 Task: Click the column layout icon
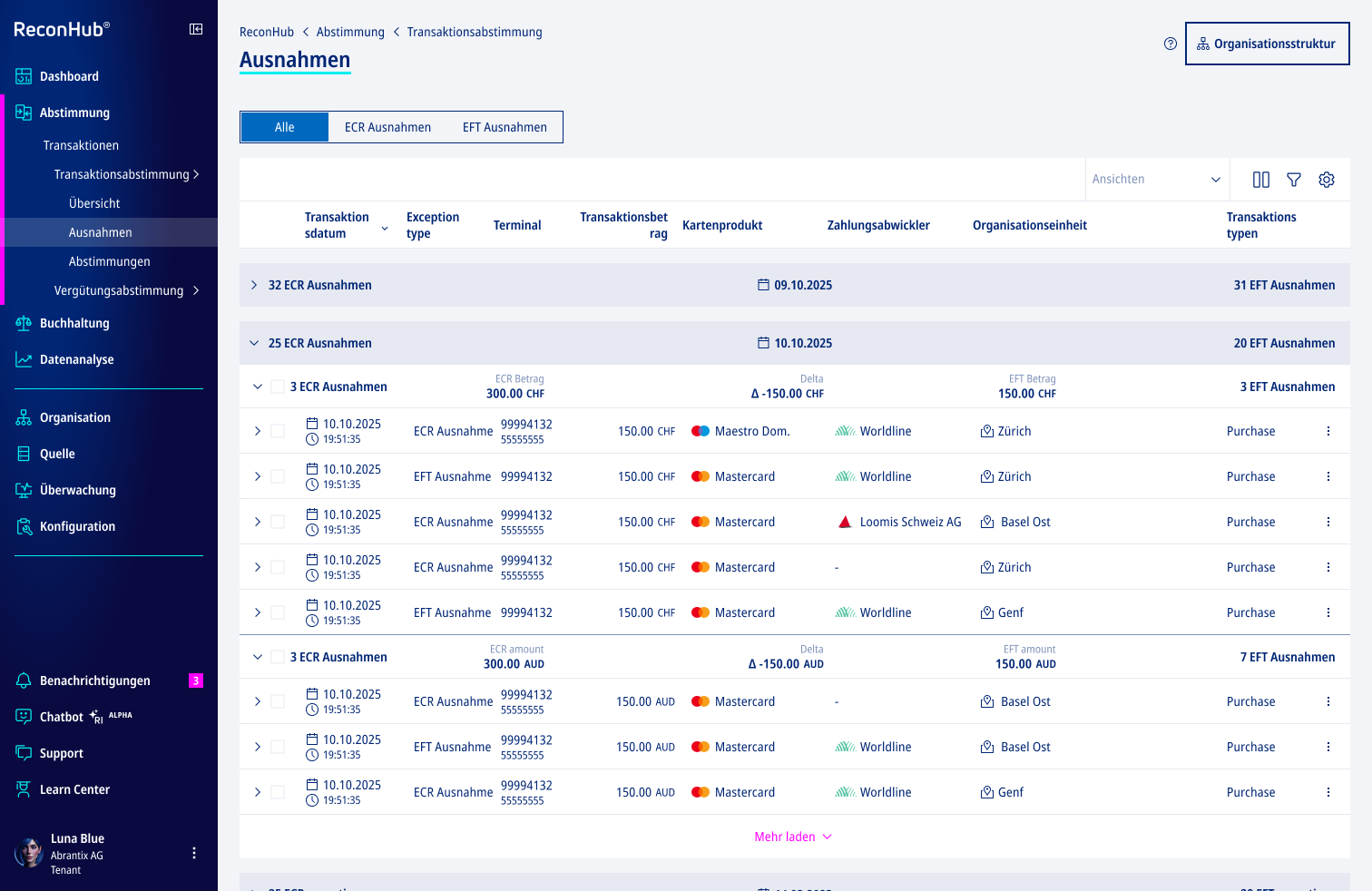pyautogui.click(x=1260, y=180)
